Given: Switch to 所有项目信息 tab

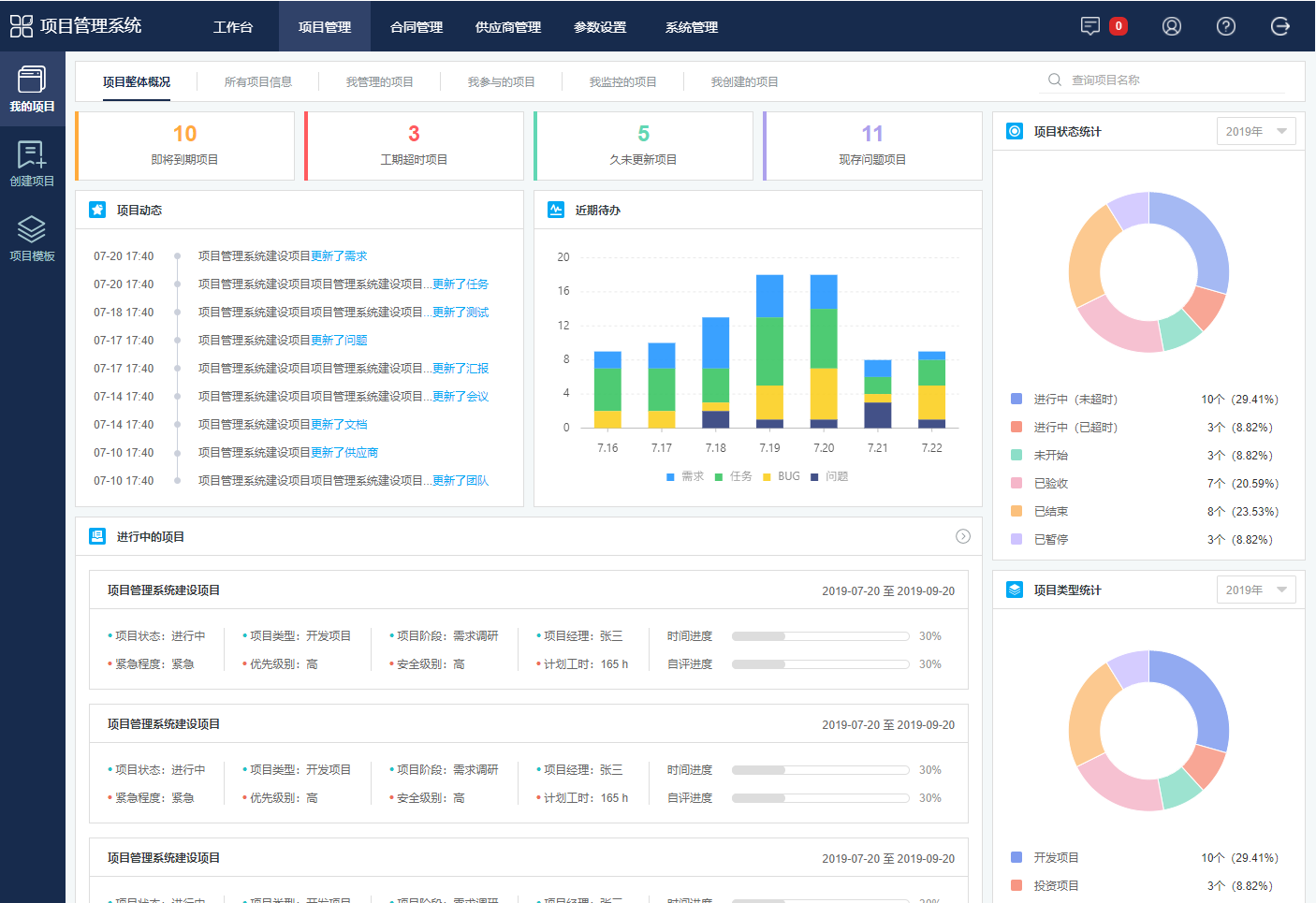Looking at the screenshot, I should tap(258, 81).
